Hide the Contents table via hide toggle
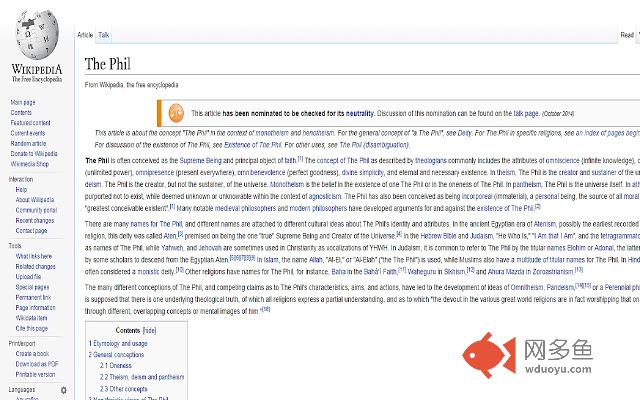Viewport: 640px width, 400px height. [x=149, y=331]
